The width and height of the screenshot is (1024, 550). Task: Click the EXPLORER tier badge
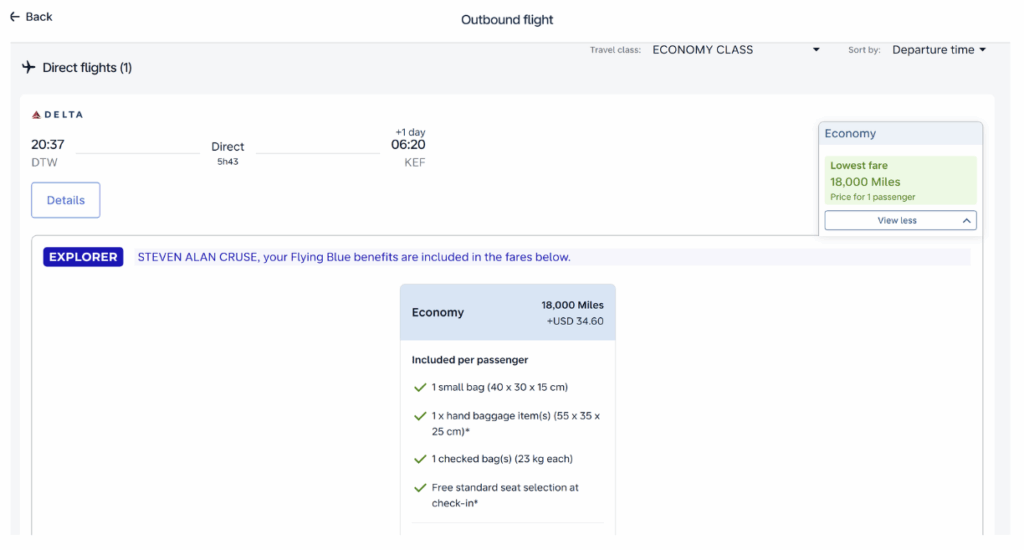pos(83,257)
